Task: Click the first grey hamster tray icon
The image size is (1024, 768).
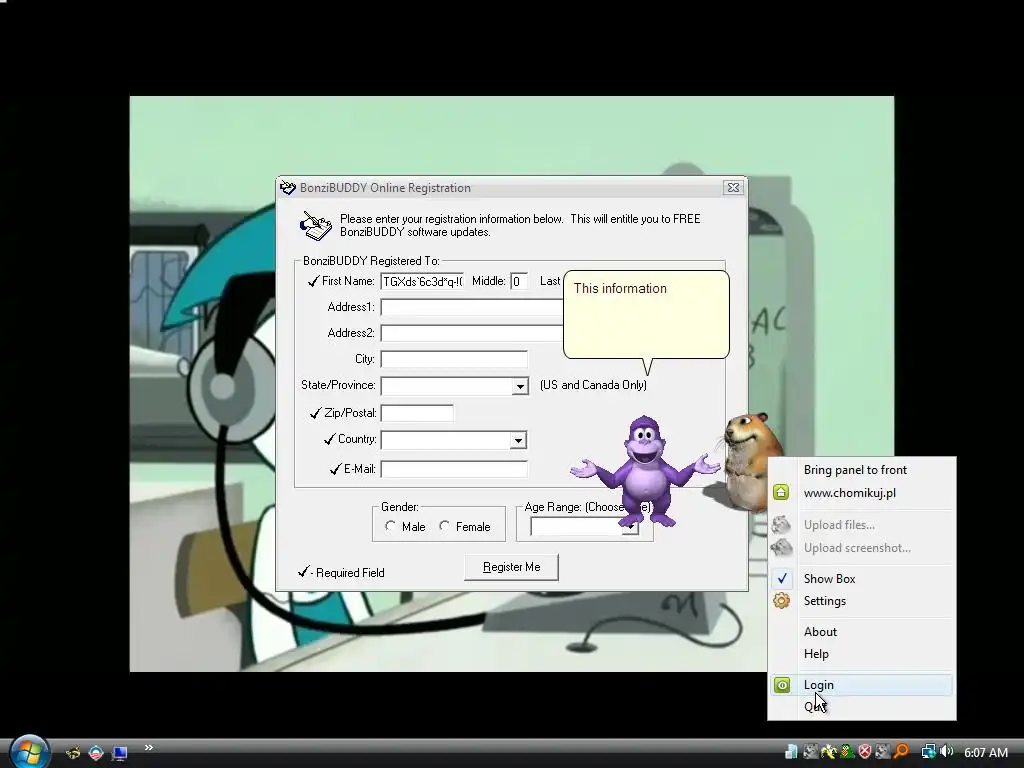Action: pos(810,752)
